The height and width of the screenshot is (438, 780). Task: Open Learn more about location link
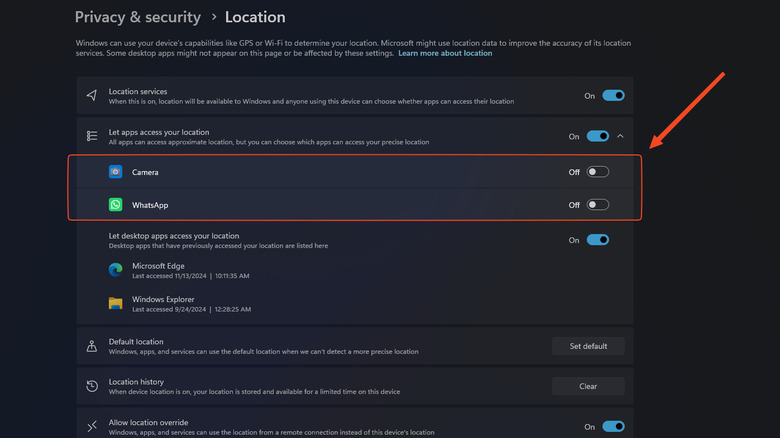[445, 53]
